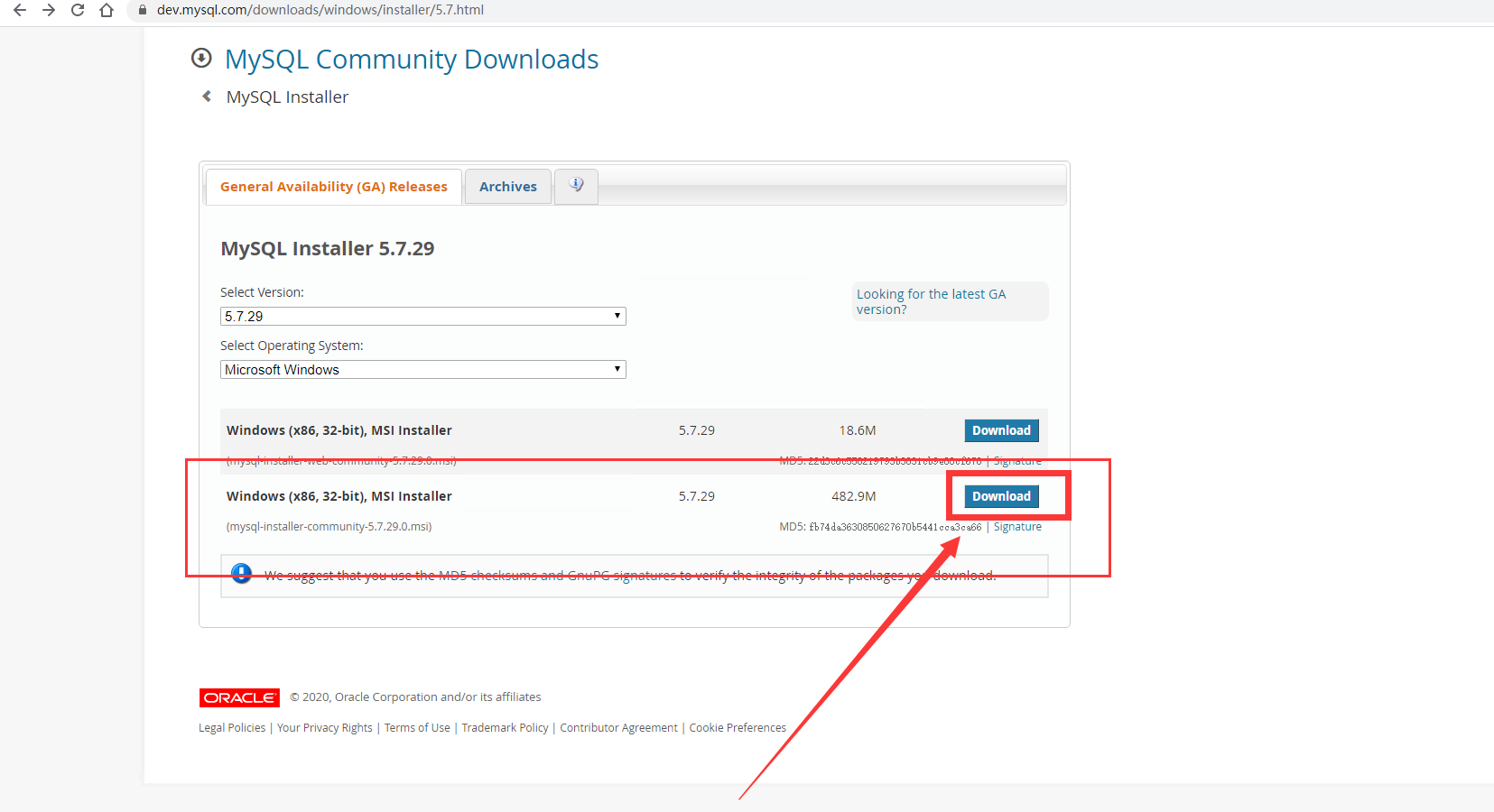
Task: Open the Trademark Policy footer link
Action: coord(505,728)
